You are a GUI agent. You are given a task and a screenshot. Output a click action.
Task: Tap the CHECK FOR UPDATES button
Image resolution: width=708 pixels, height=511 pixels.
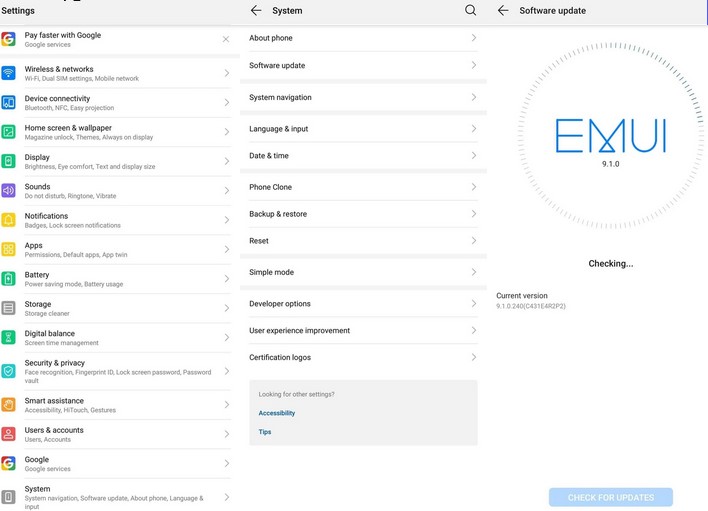[x=610, y=497]
